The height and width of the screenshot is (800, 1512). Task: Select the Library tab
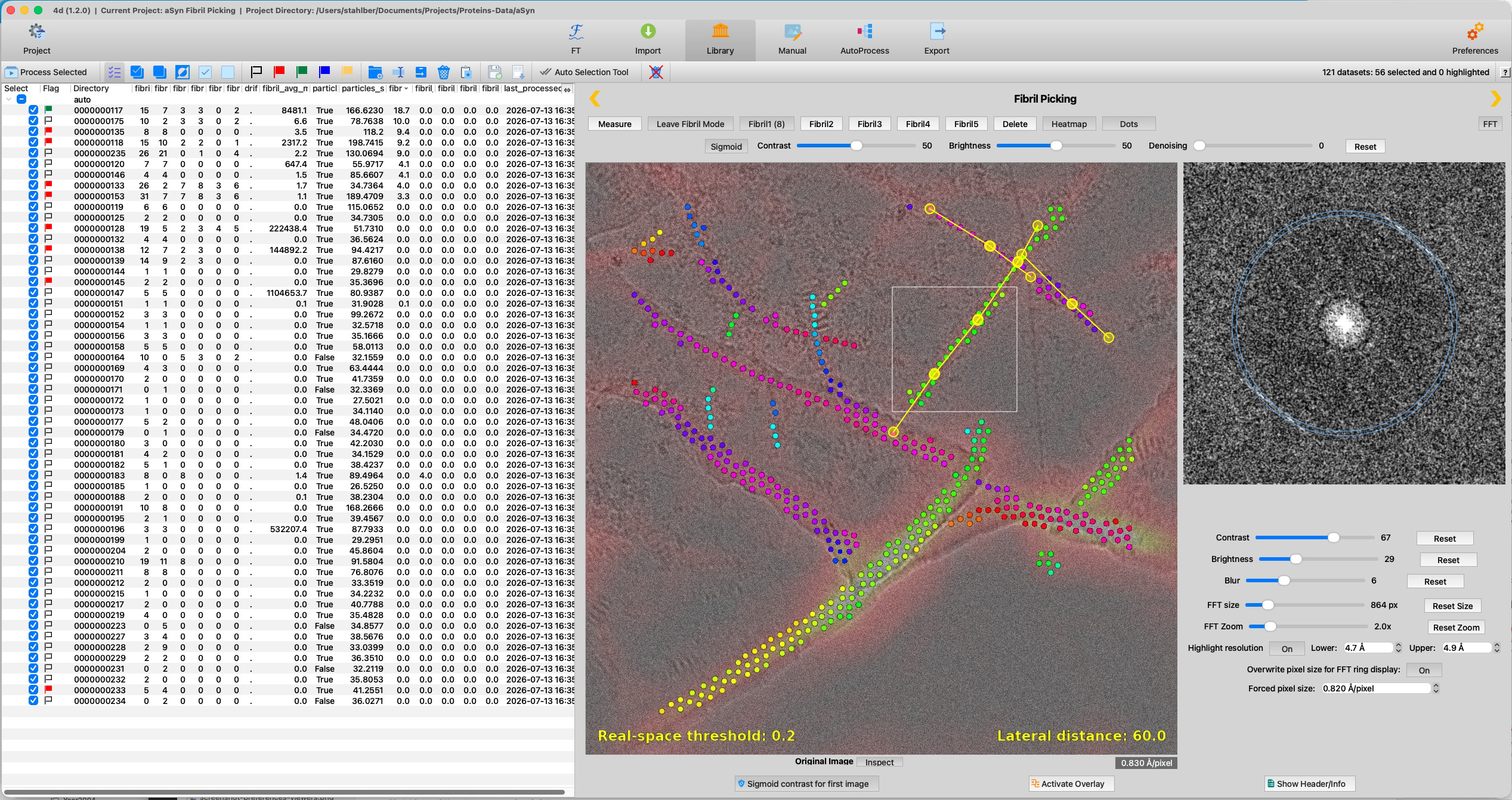click(720, 39)
